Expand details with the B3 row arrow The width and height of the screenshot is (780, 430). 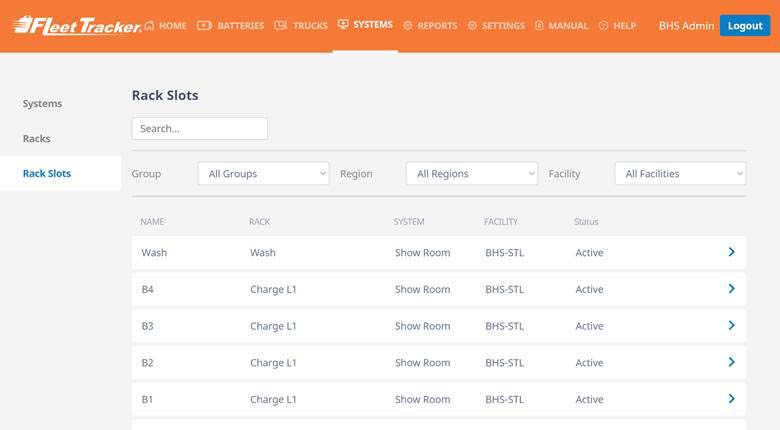[x=731, y=326]
